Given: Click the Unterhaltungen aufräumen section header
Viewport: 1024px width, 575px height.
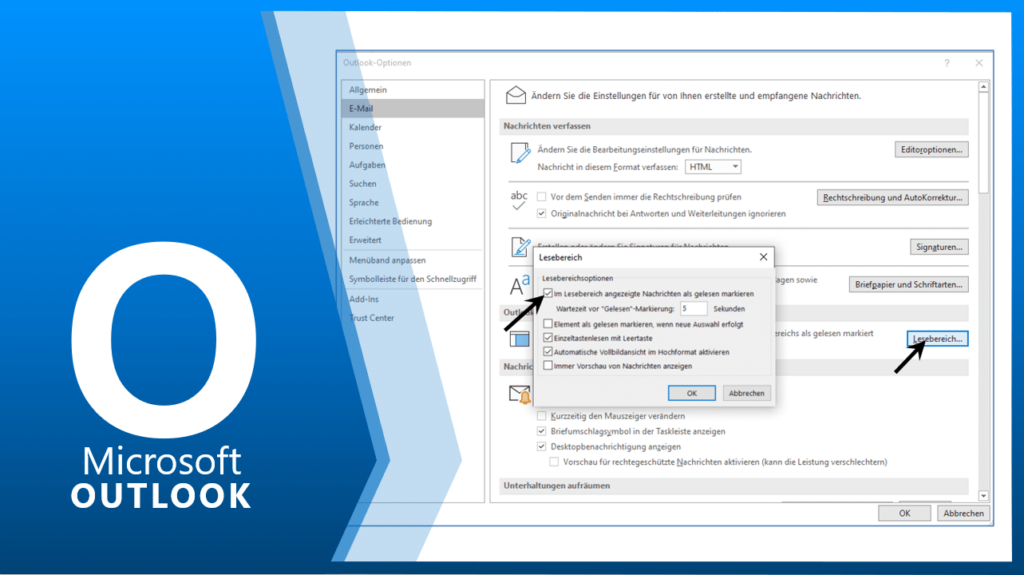Looking at the screenshot, I should pyautogui.click(x=735, y=486).
